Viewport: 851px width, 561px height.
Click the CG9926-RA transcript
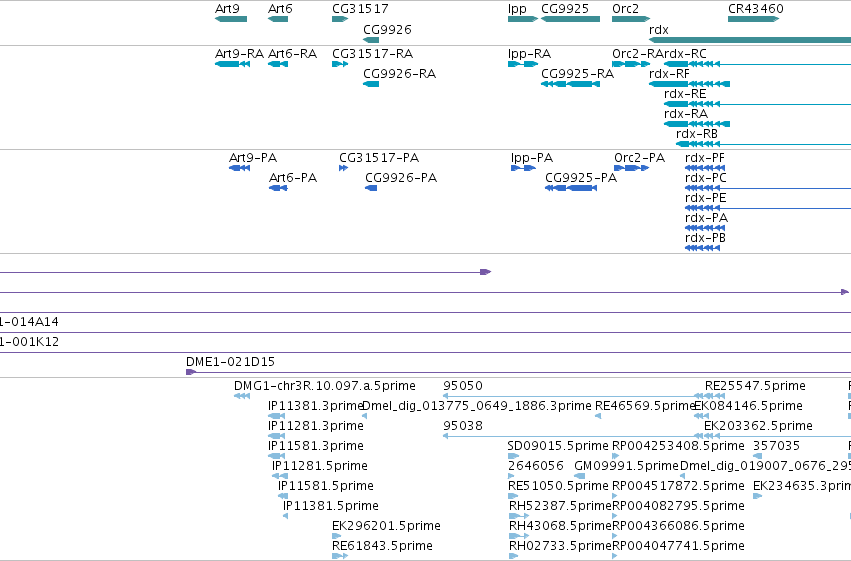point(371,84)
